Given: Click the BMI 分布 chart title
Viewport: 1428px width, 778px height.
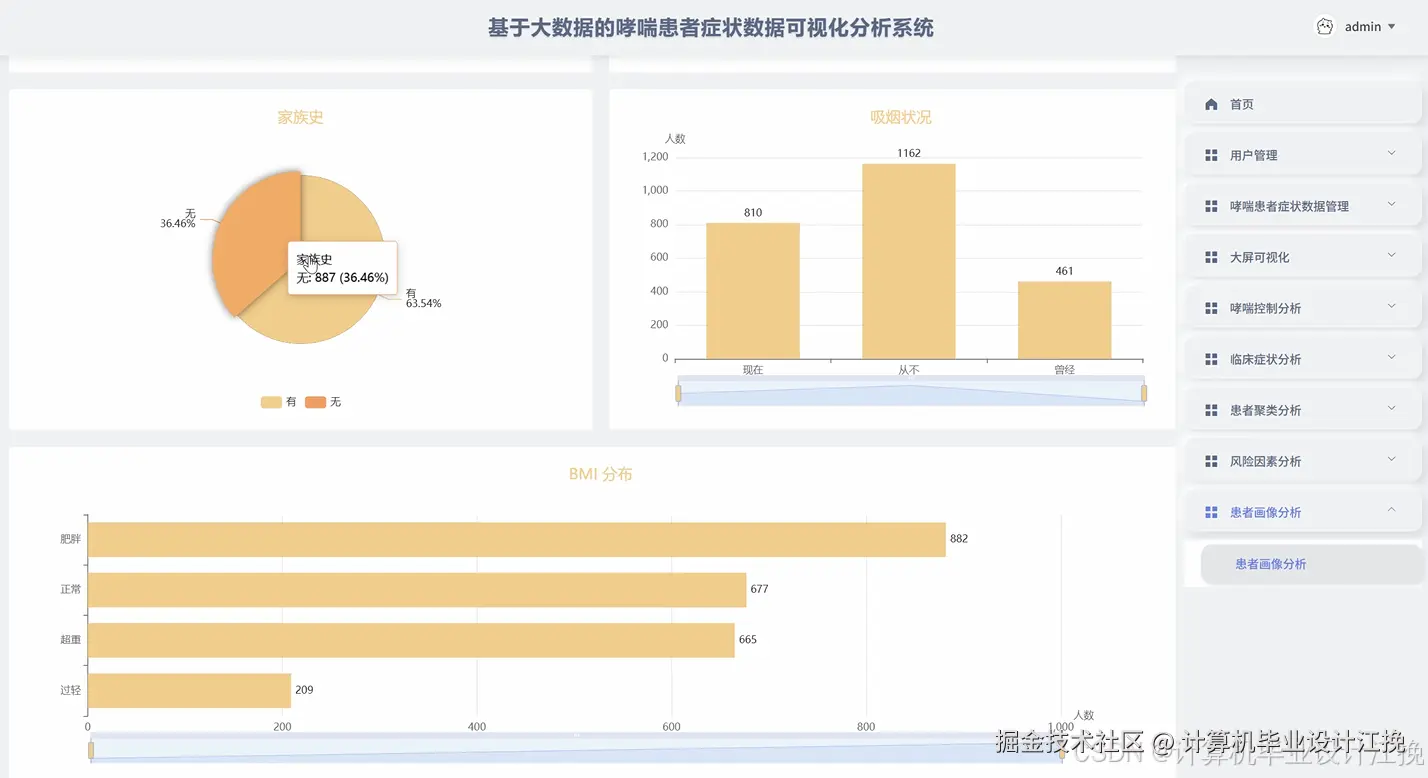Looking at the screenshot, I should click(601, 474).
